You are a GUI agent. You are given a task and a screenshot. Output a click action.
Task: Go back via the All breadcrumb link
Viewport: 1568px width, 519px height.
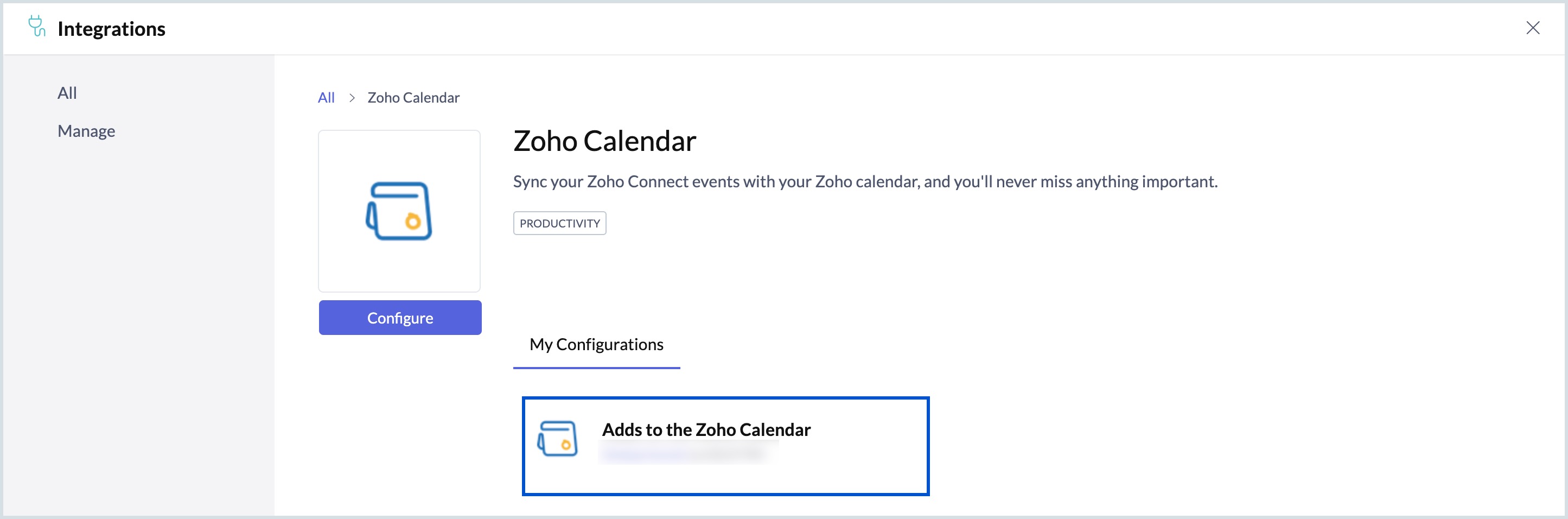pyautogui.click(x=326, y=98)
